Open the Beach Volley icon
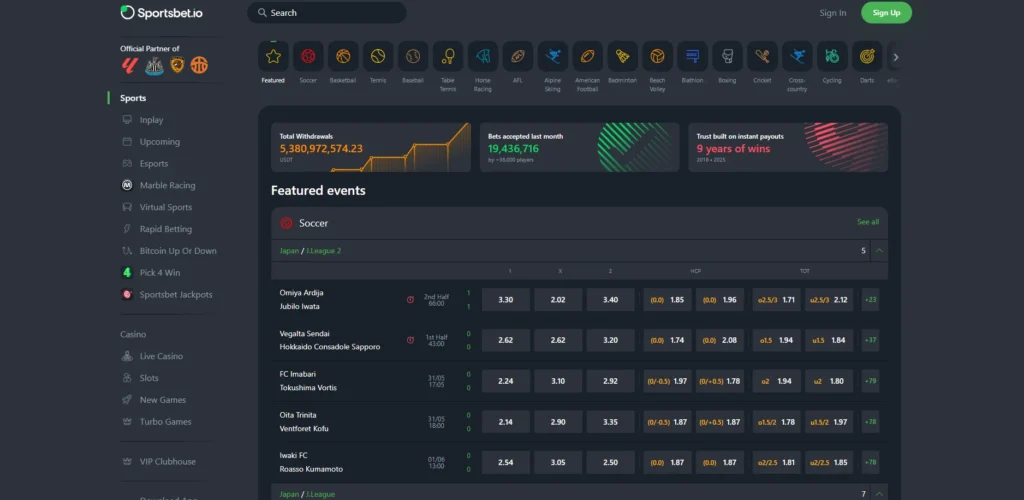This screenshot has width=1024, height=500. pyautogui.click(x=658, y=57)
